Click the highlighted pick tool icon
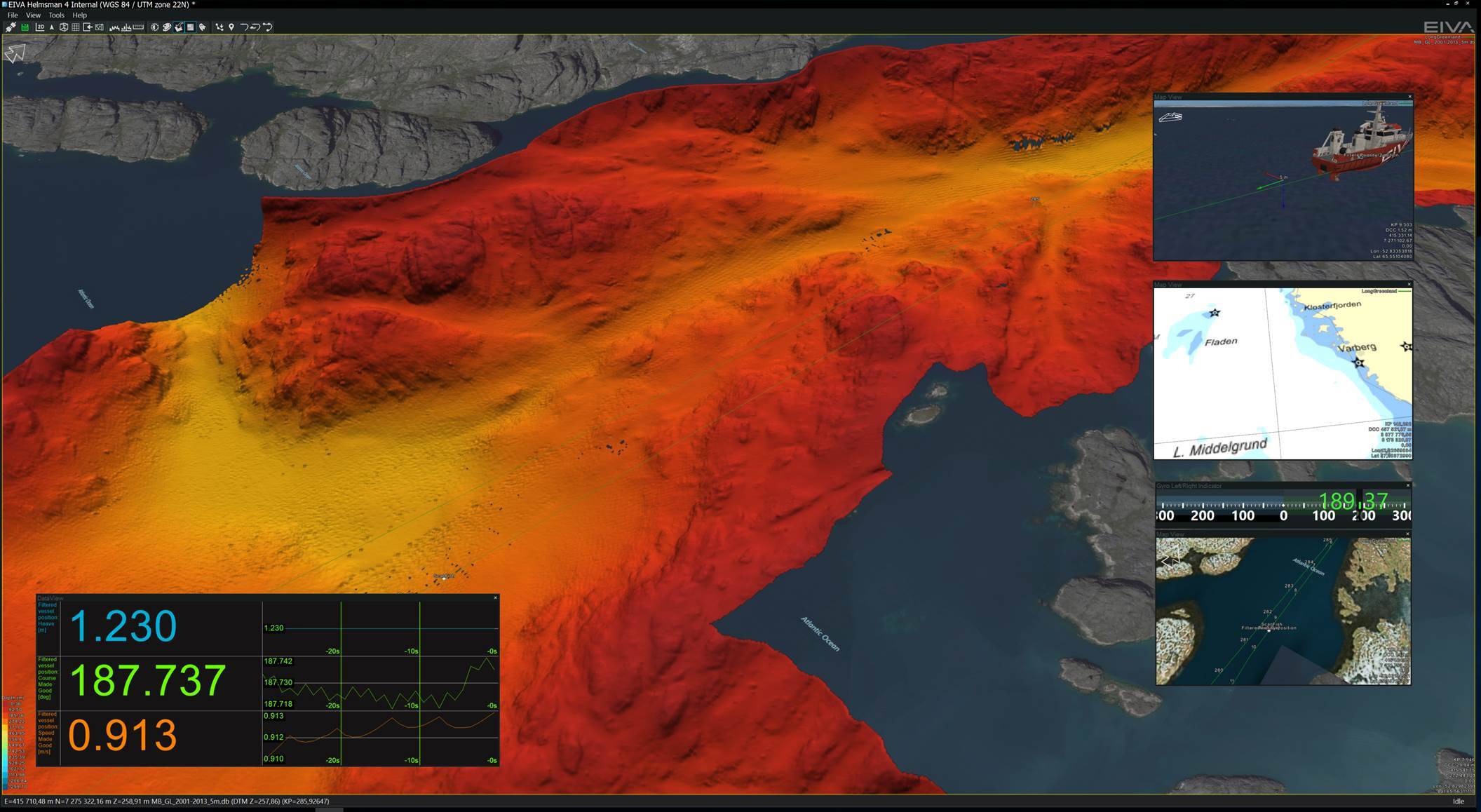The image size is (1481, 812). pos(179,27)
